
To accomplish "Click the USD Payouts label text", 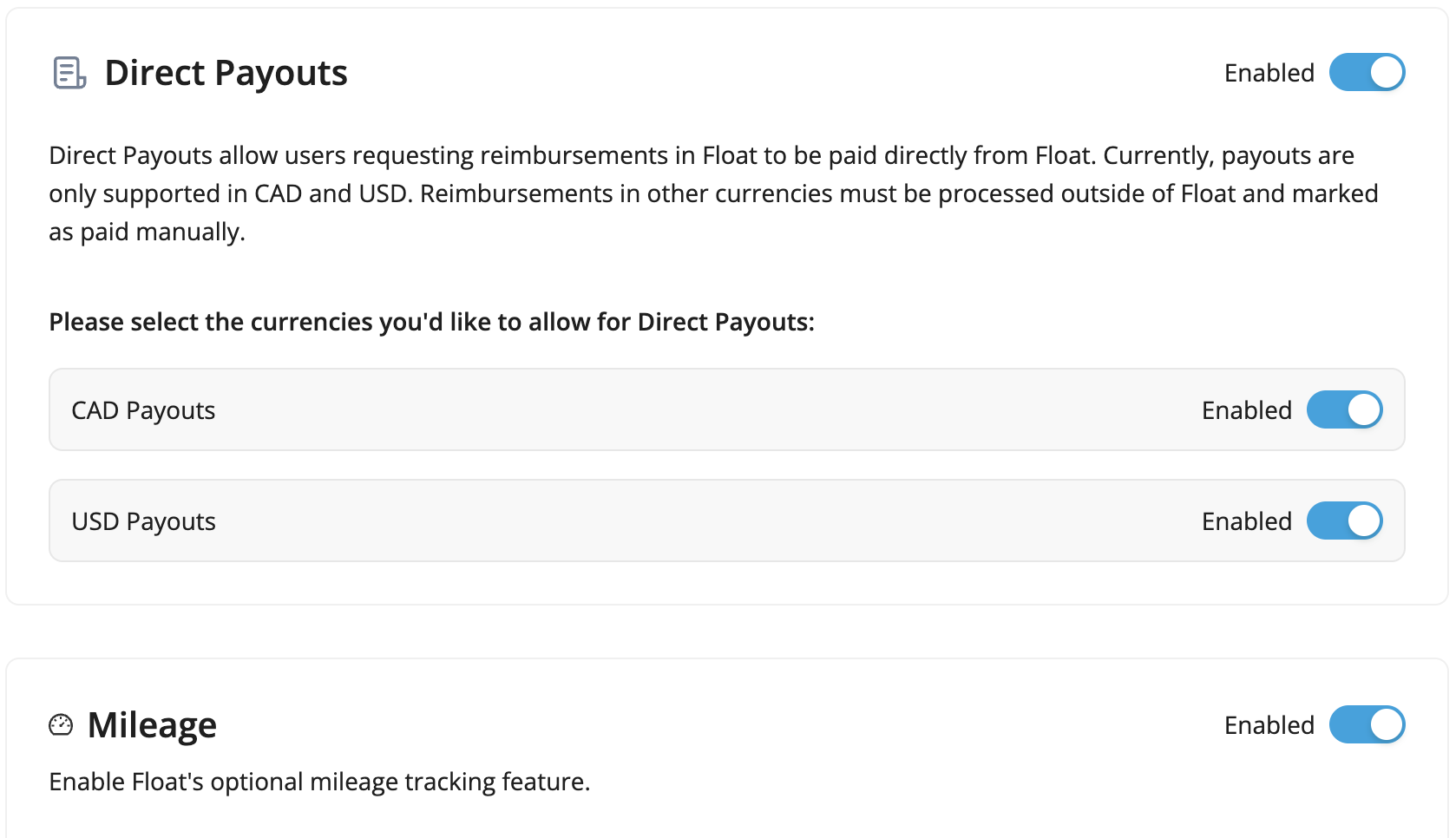I will click(143, 521).
